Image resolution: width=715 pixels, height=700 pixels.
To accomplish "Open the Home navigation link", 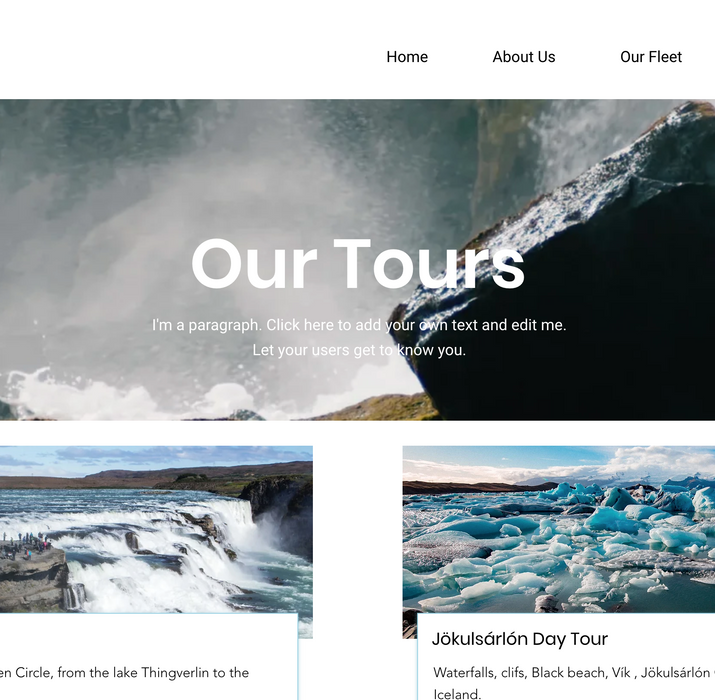I will [x=407, y=57].
